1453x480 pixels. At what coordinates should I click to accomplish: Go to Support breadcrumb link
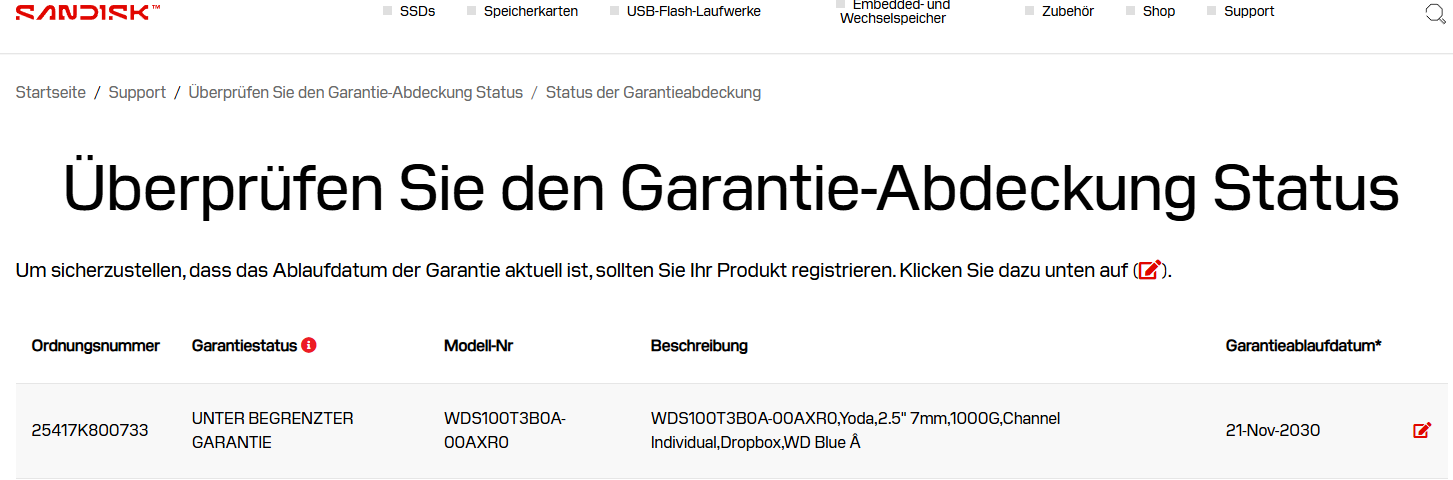pos(137,92)
